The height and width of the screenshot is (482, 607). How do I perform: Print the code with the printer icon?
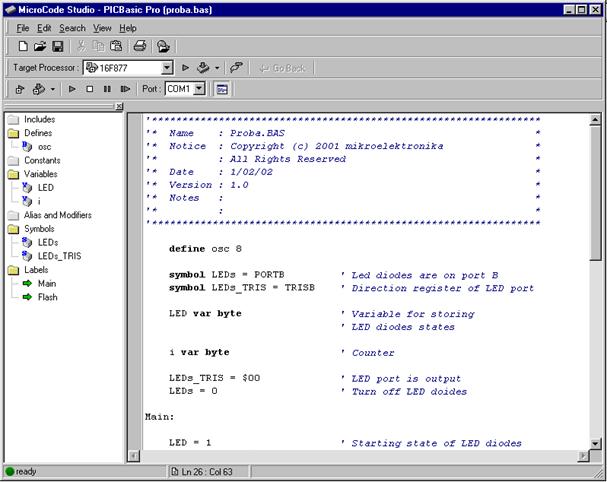tap(140, 46)
